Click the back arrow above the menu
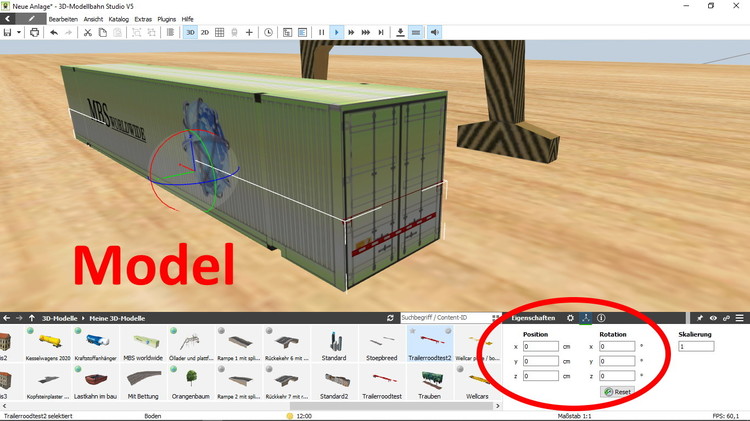 (8, 19)
